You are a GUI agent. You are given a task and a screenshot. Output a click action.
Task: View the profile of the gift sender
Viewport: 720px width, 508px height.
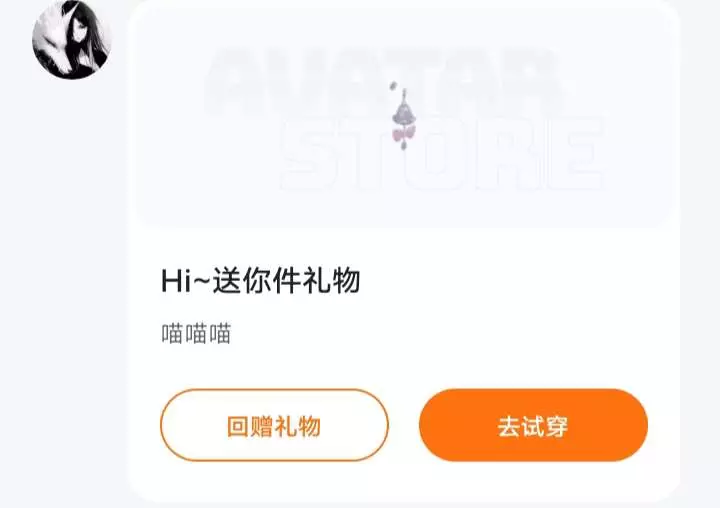(x=71, y=40)
